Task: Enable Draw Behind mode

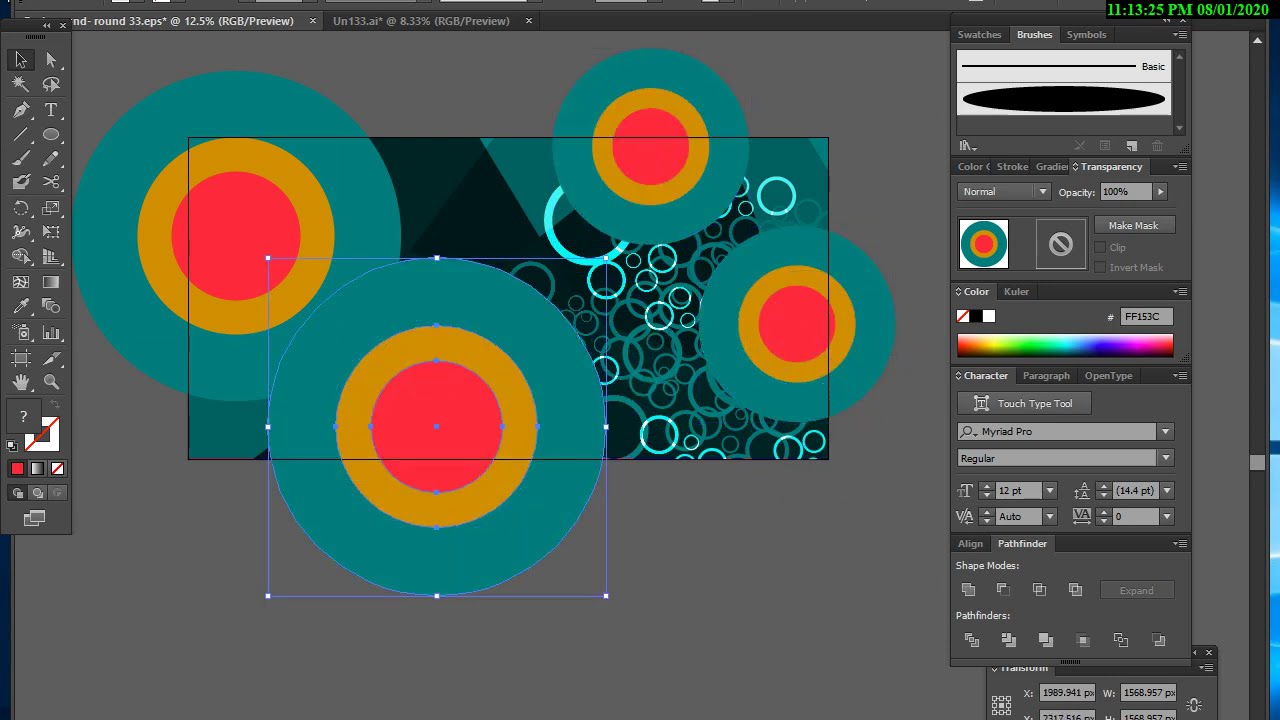Action: coord(37,493)
